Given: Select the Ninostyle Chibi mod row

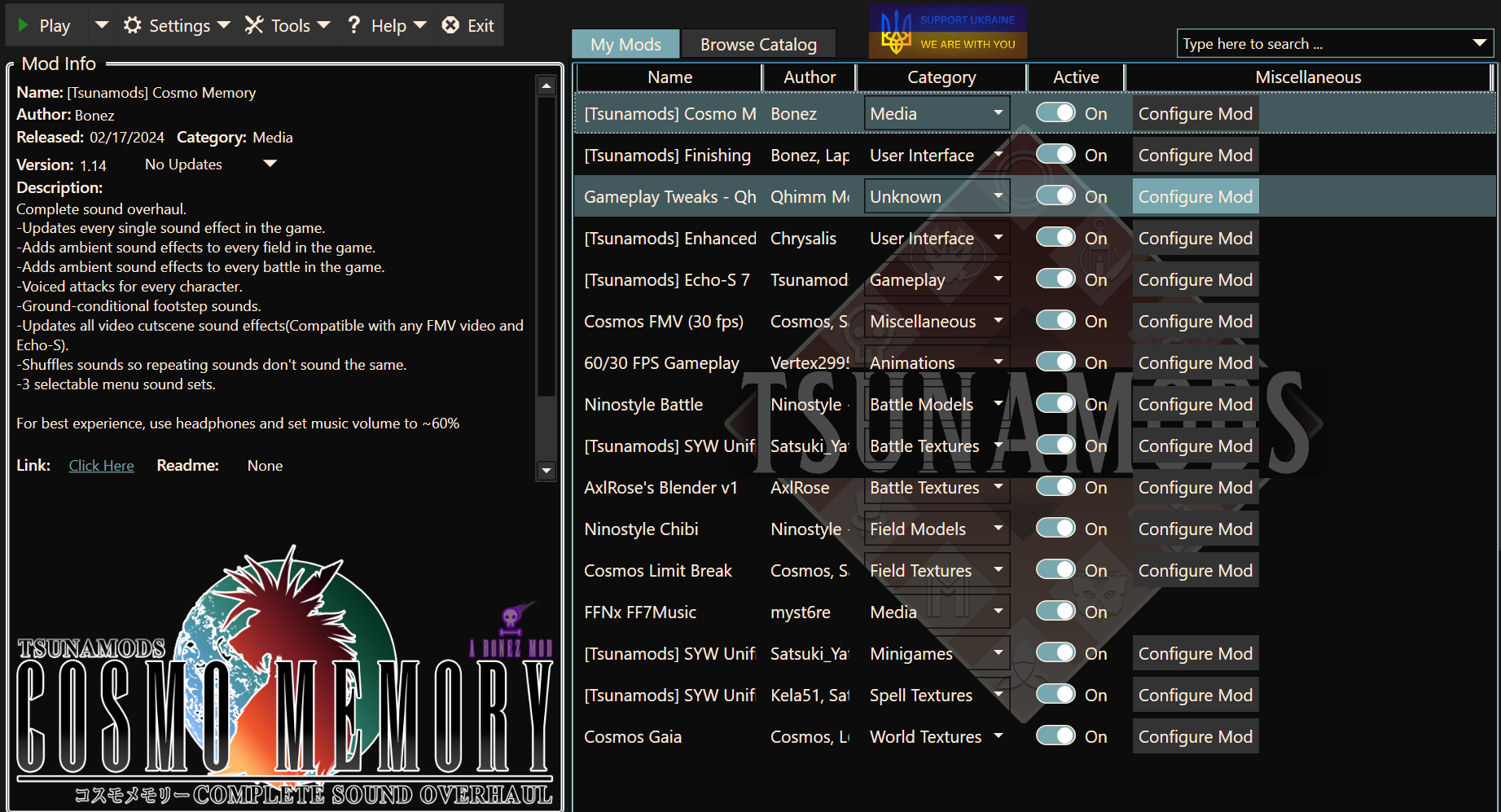Looking at the screenshot, I should pyautogui.click(x=1034, y=529).
